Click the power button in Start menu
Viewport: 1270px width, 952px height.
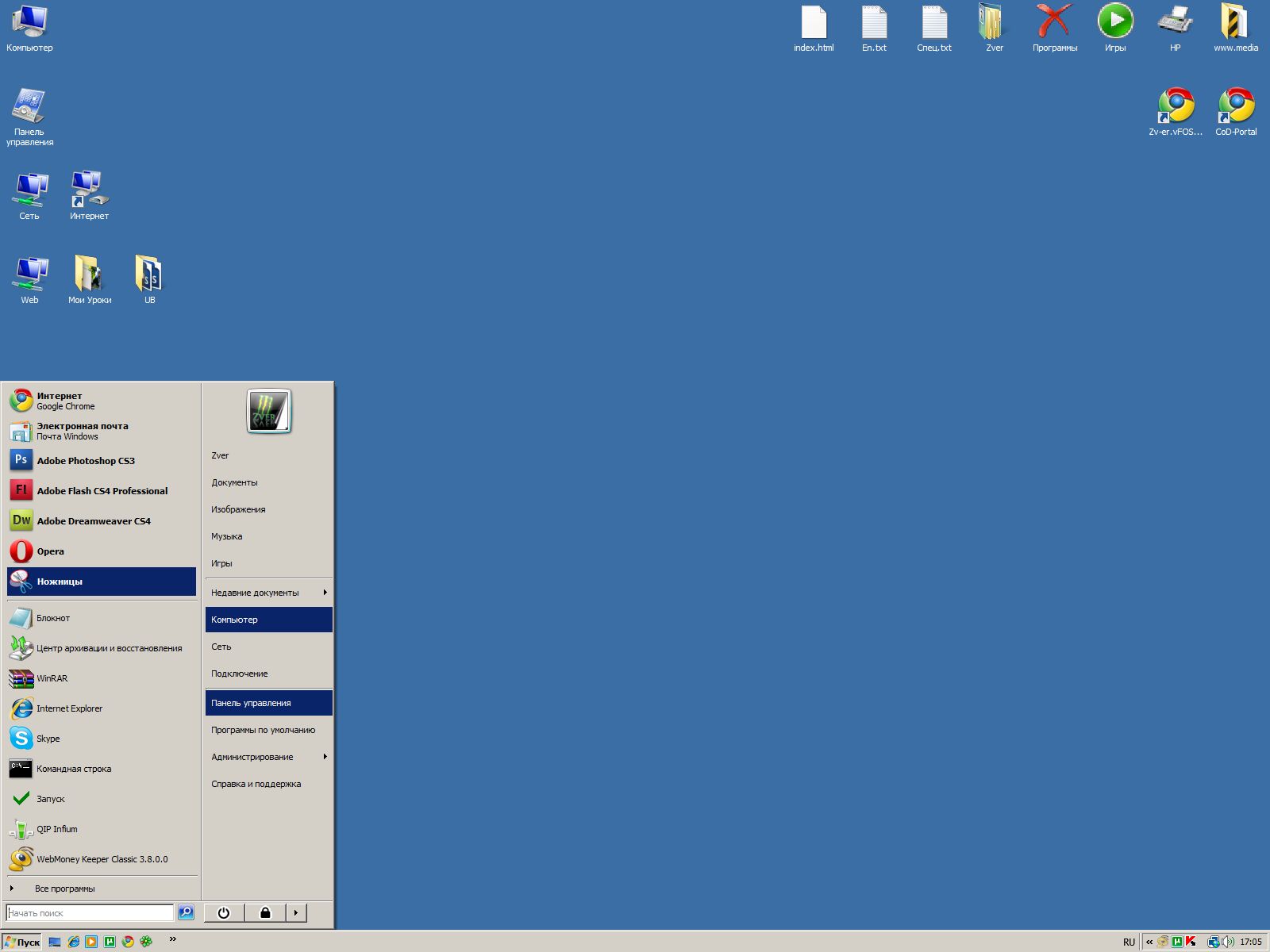[224, 913]
